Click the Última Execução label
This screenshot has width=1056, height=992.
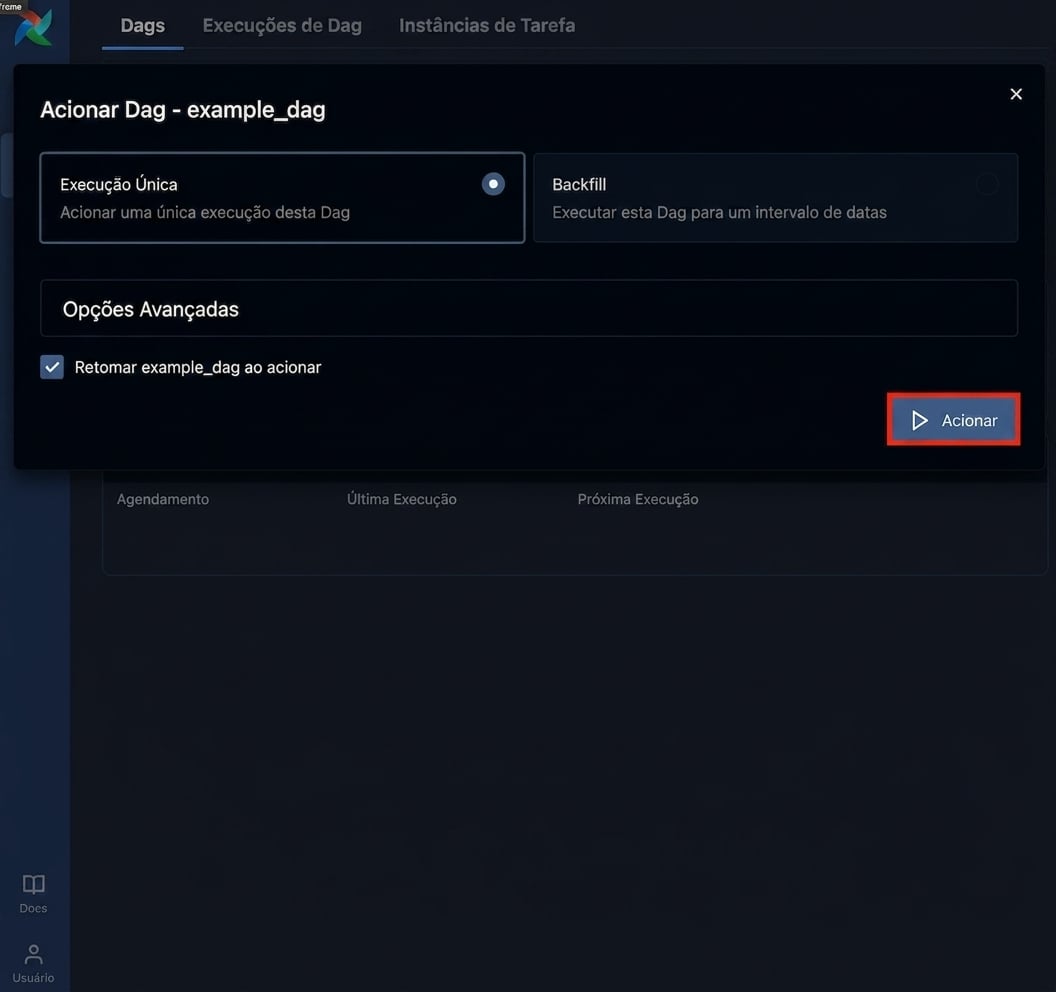tap(401, 499)
